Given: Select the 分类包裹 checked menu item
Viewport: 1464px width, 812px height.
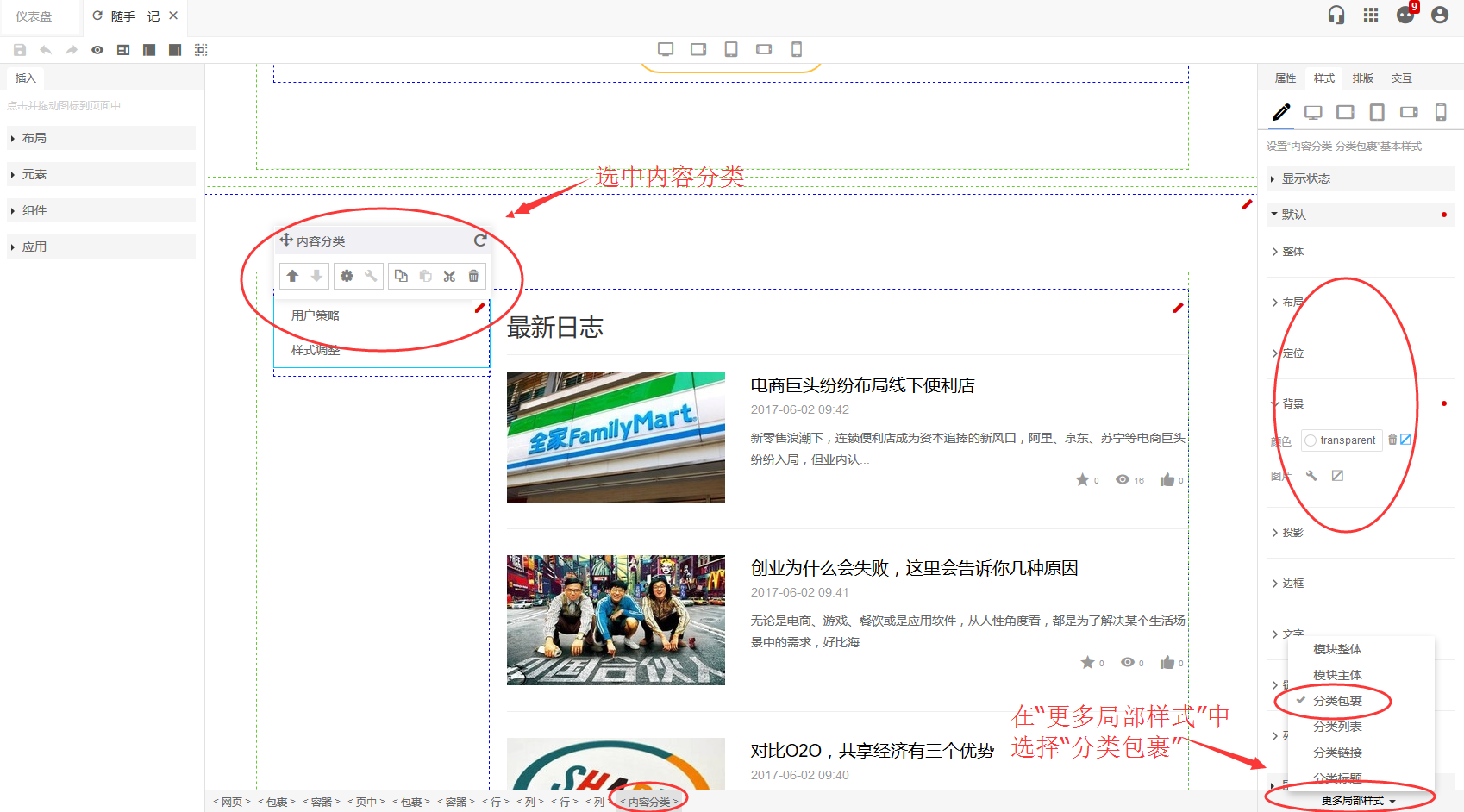Looking at the screenshot, I should [1337, 701].
